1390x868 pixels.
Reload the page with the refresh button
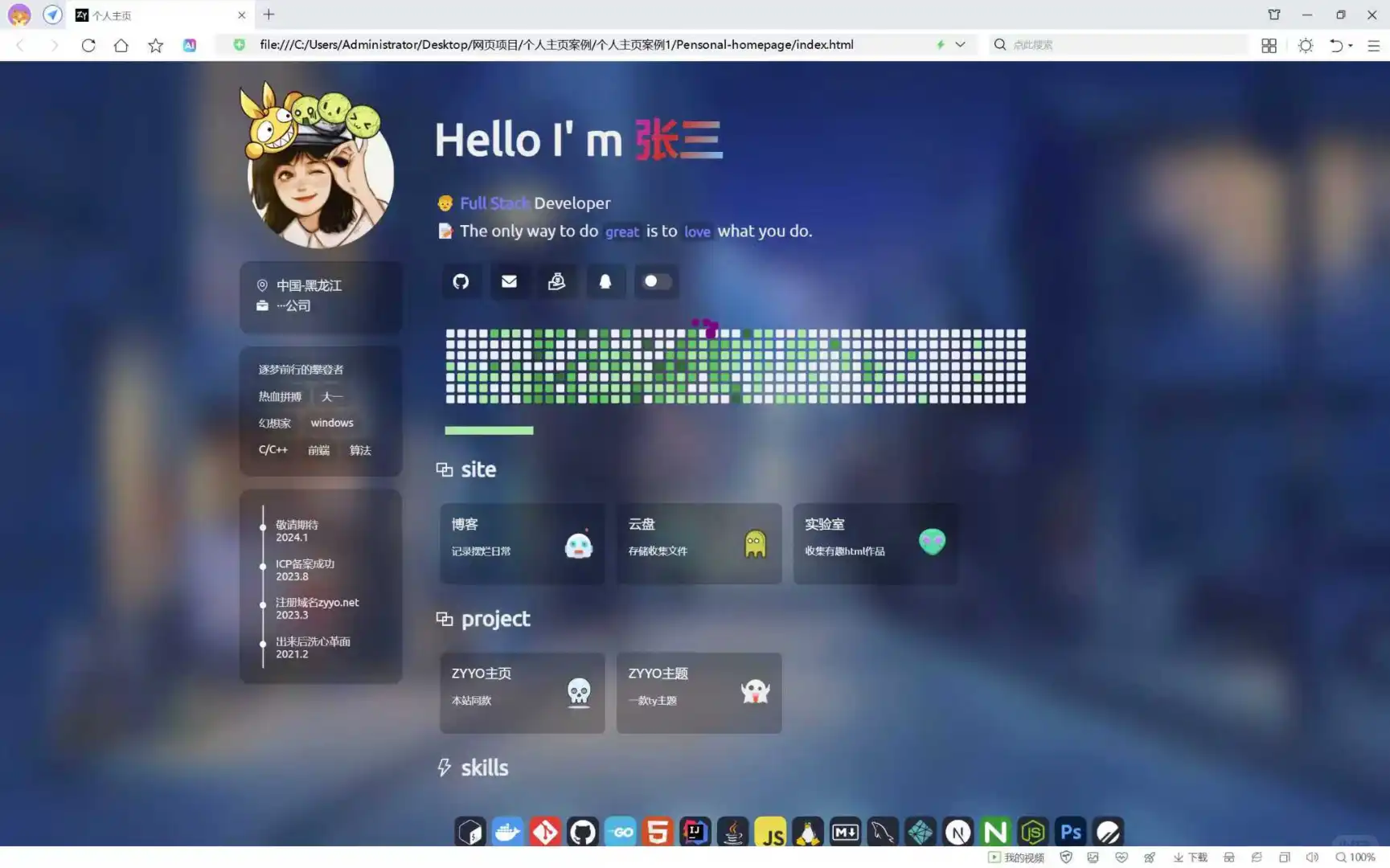tap(88, 45)
